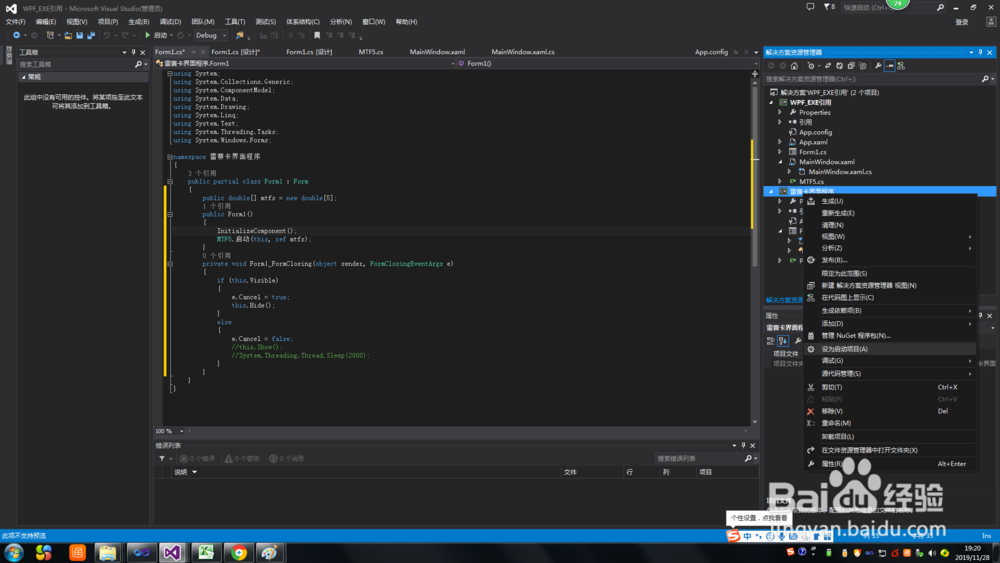Collapse the MainWindow.xaml node
This screenshot has width=1000, height=563.
779,162
